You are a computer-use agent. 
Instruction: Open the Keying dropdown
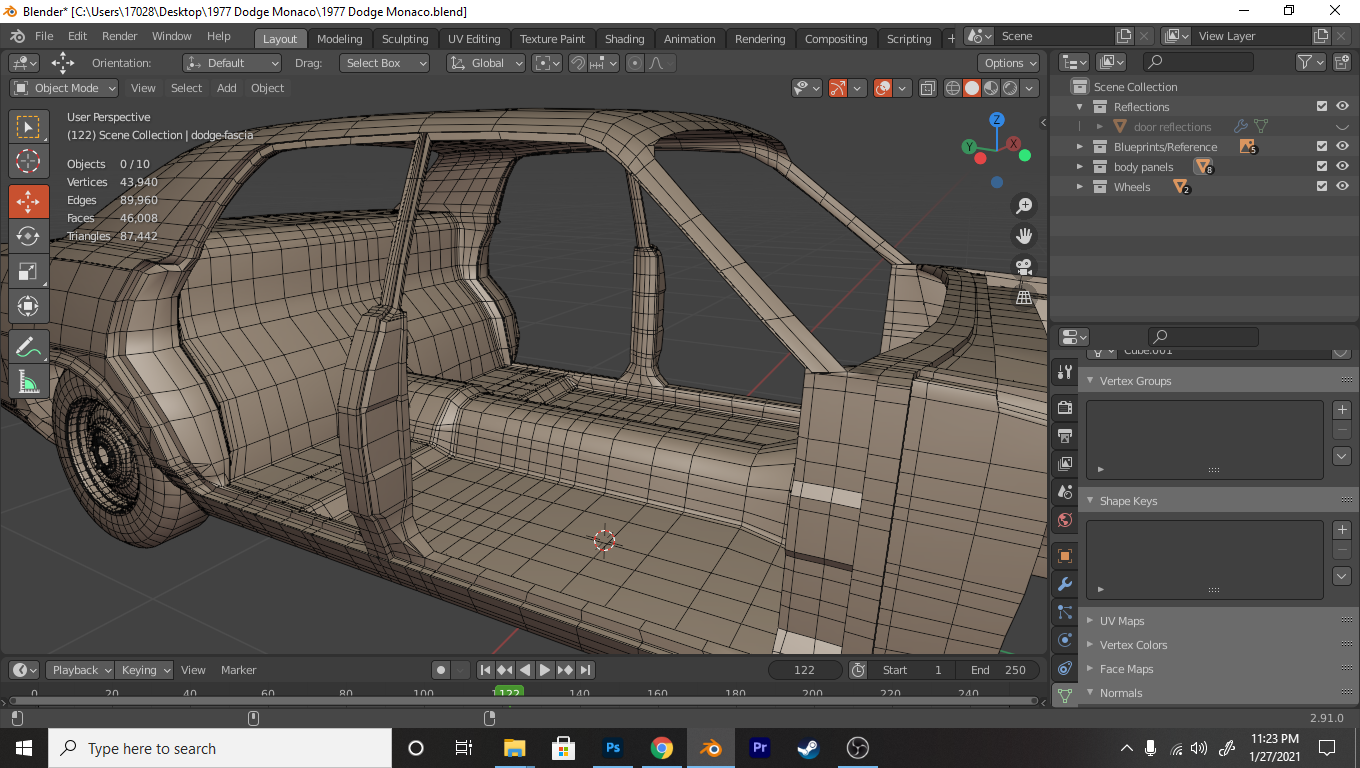tap(145, 670)
